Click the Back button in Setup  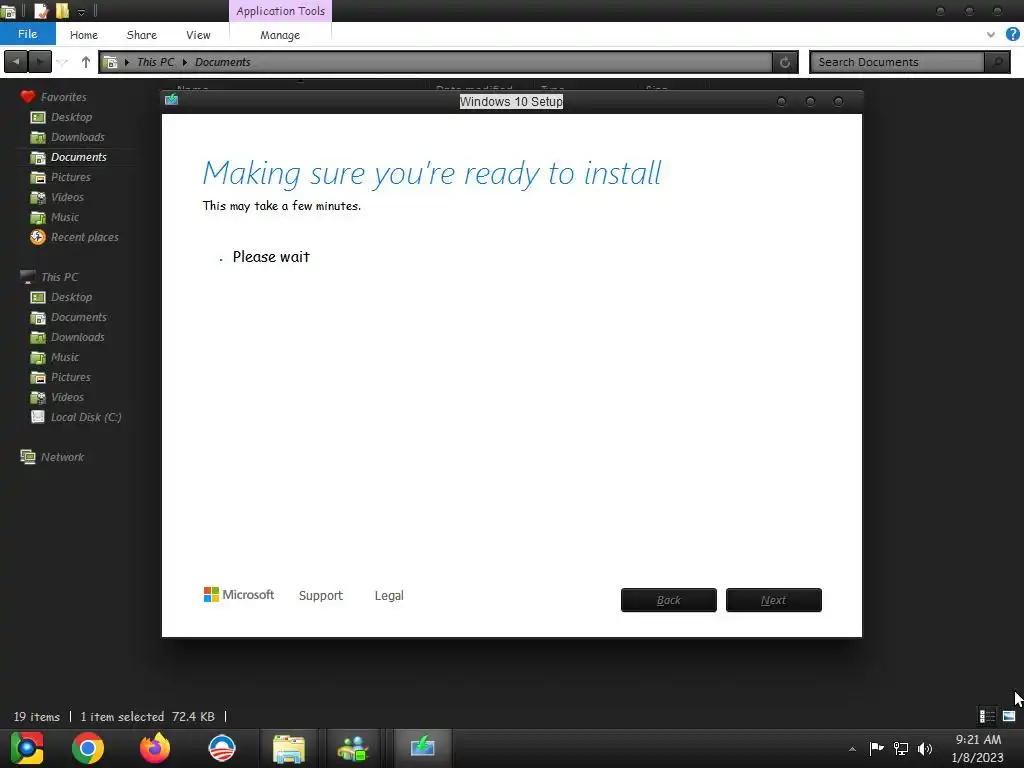point(669,600)
